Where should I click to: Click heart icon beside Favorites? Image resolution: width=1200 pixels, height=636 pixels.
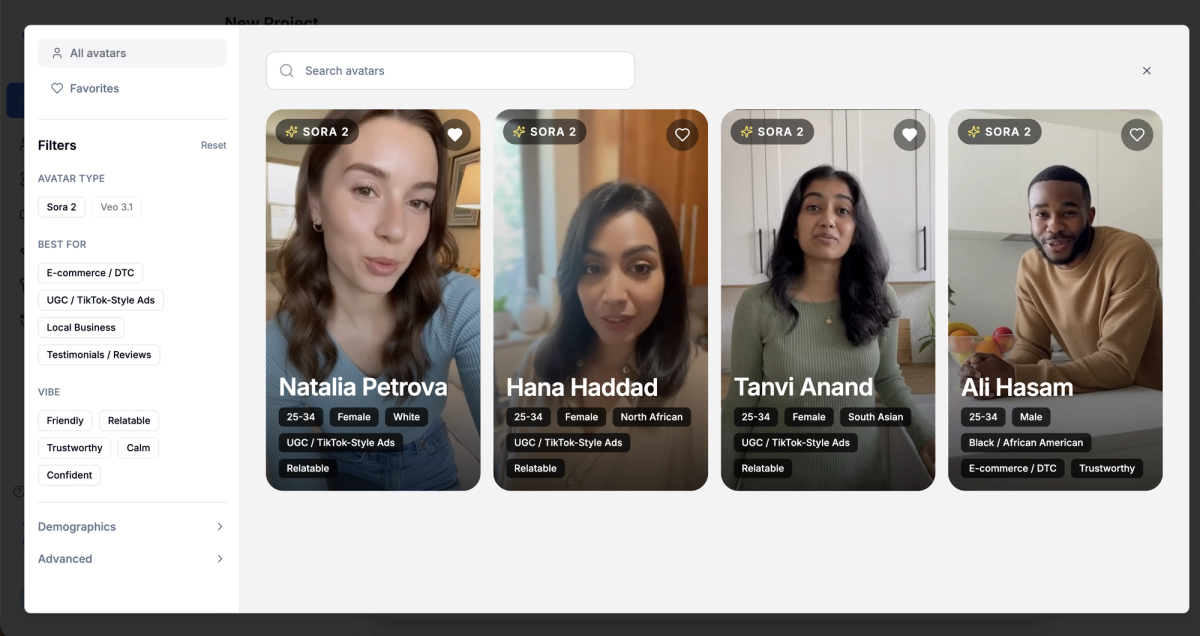(x=57, y=88)
